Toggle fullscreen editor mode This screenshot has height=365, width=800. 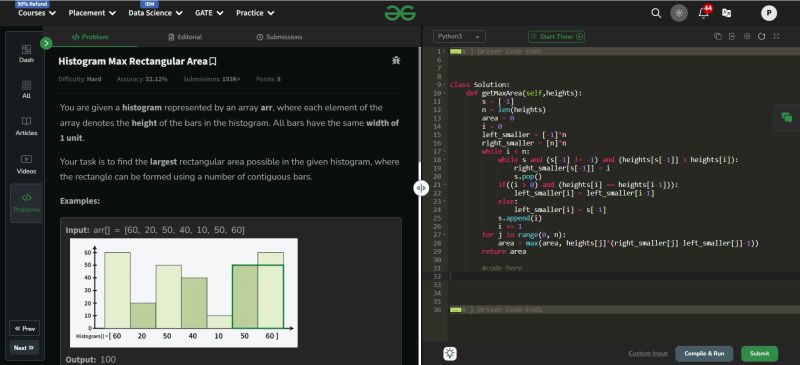(776, 37)
